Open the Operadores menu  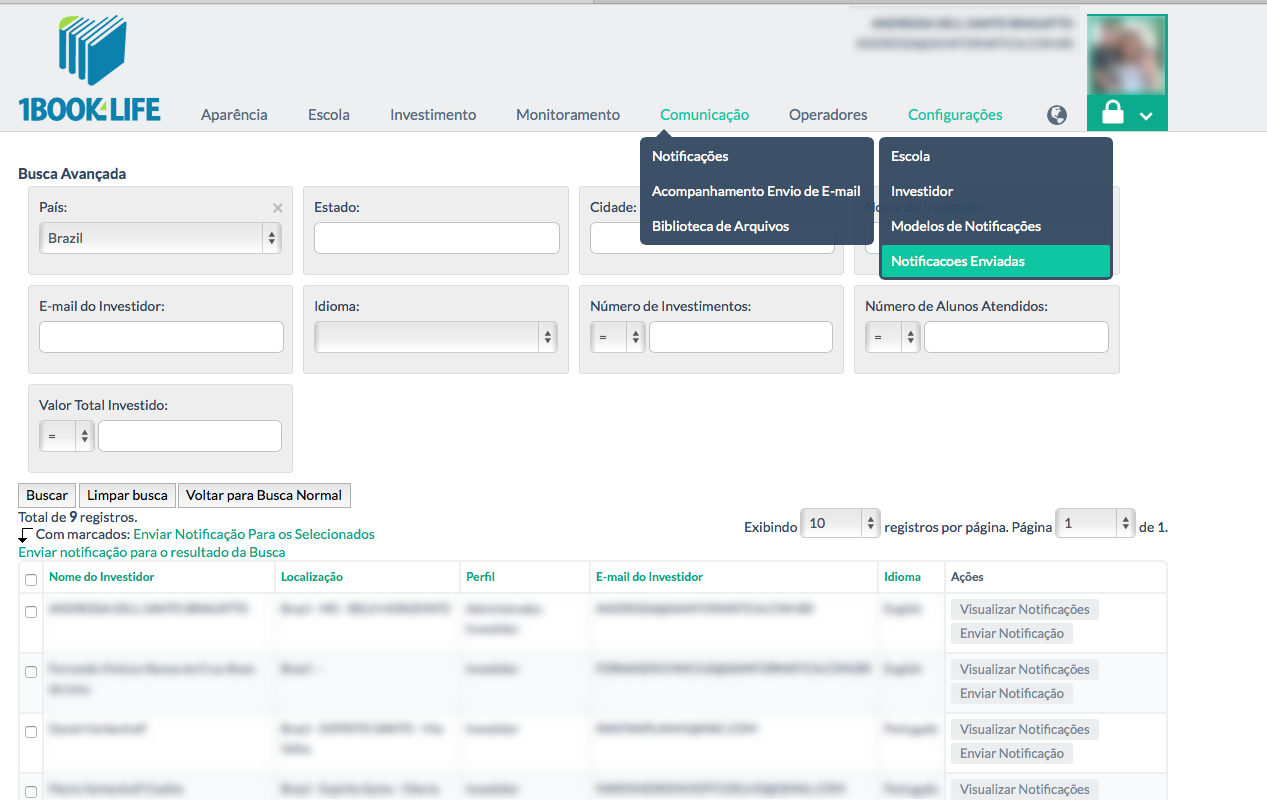828,115
